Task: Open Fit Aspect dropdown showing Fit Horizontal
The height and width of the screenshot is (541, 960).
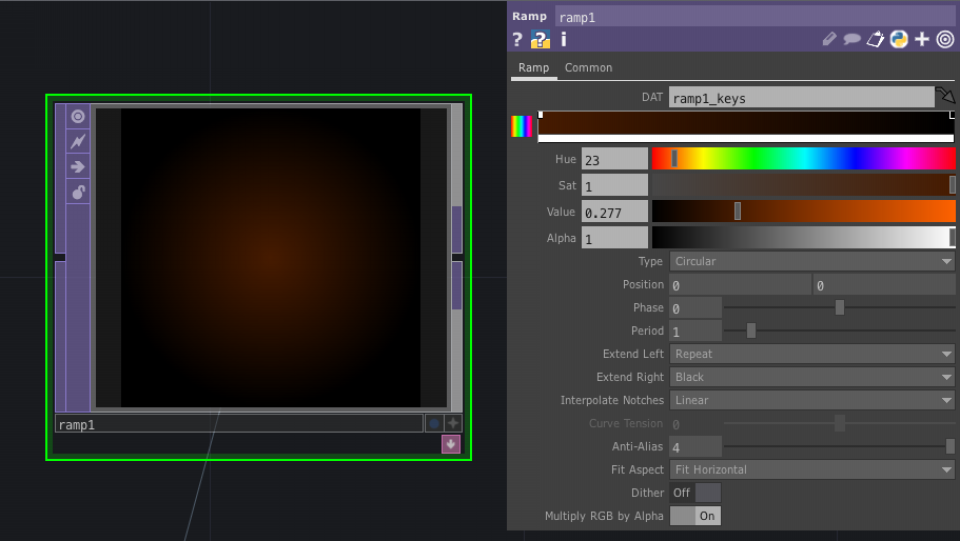Action: click(x=812, y=470)
